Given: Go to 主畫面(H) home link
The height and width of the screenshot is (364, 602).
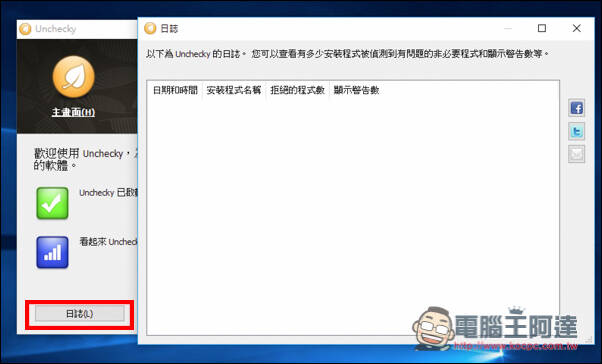Looking at the screenshot, I should tap(73, 113).
